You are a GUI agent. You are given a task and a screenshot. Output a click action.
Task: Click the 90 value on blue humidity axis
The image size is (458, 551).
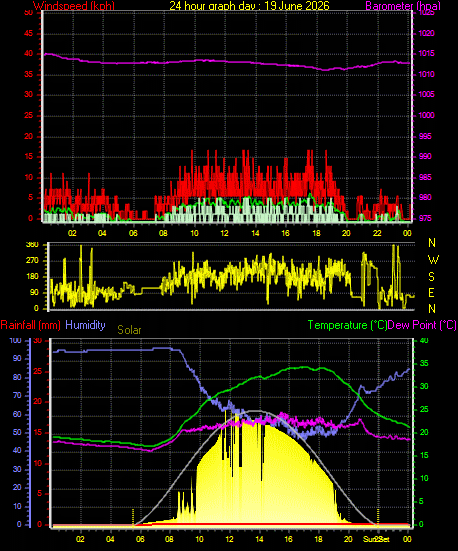(x=17, y=358)
